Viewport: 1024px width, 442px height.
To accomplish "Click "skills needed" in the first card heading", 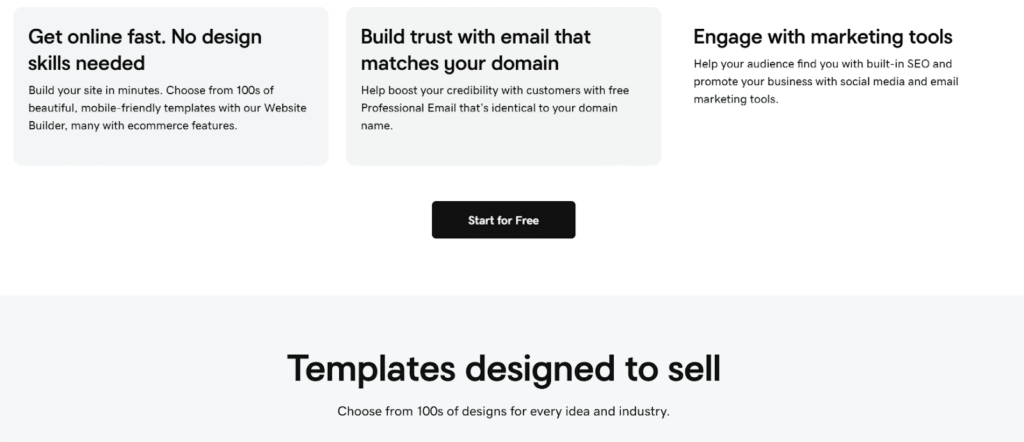I will pyautogui.click(x=86, y=63).
